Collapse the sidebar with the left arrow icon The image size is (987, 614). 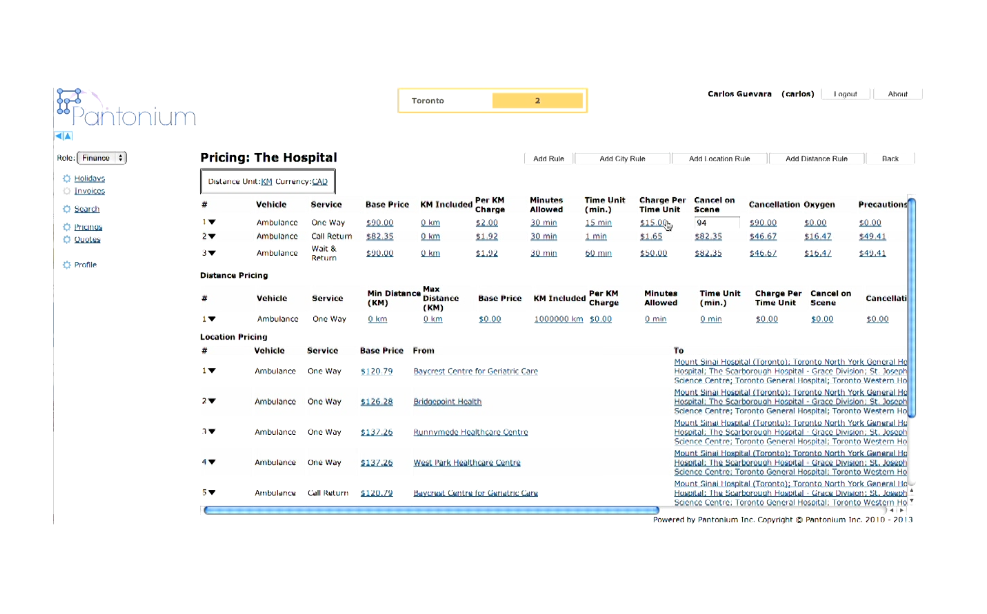point(59,136)
